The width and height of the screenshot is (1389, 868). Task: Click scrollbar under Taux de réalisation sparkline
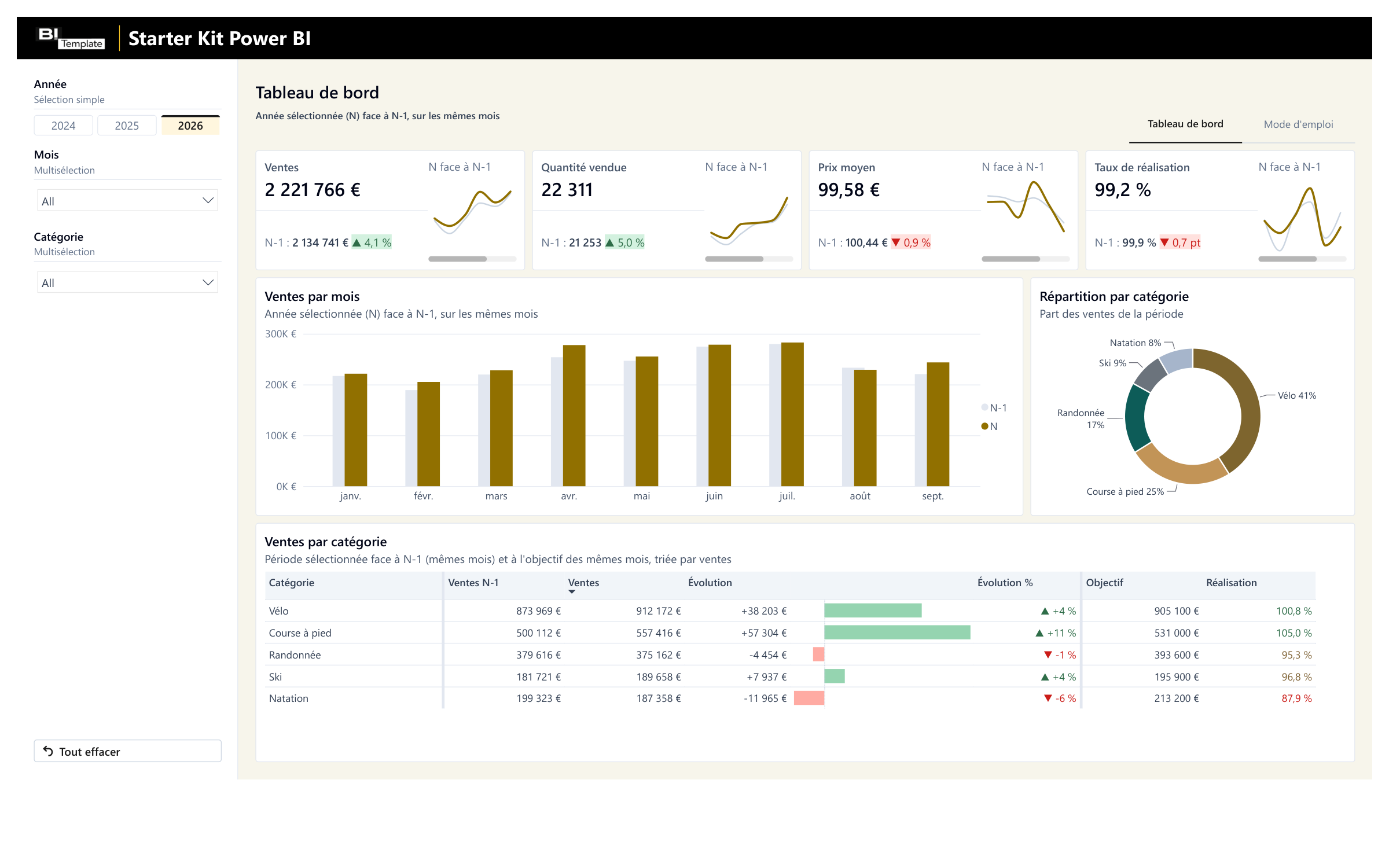point(1287,259)
